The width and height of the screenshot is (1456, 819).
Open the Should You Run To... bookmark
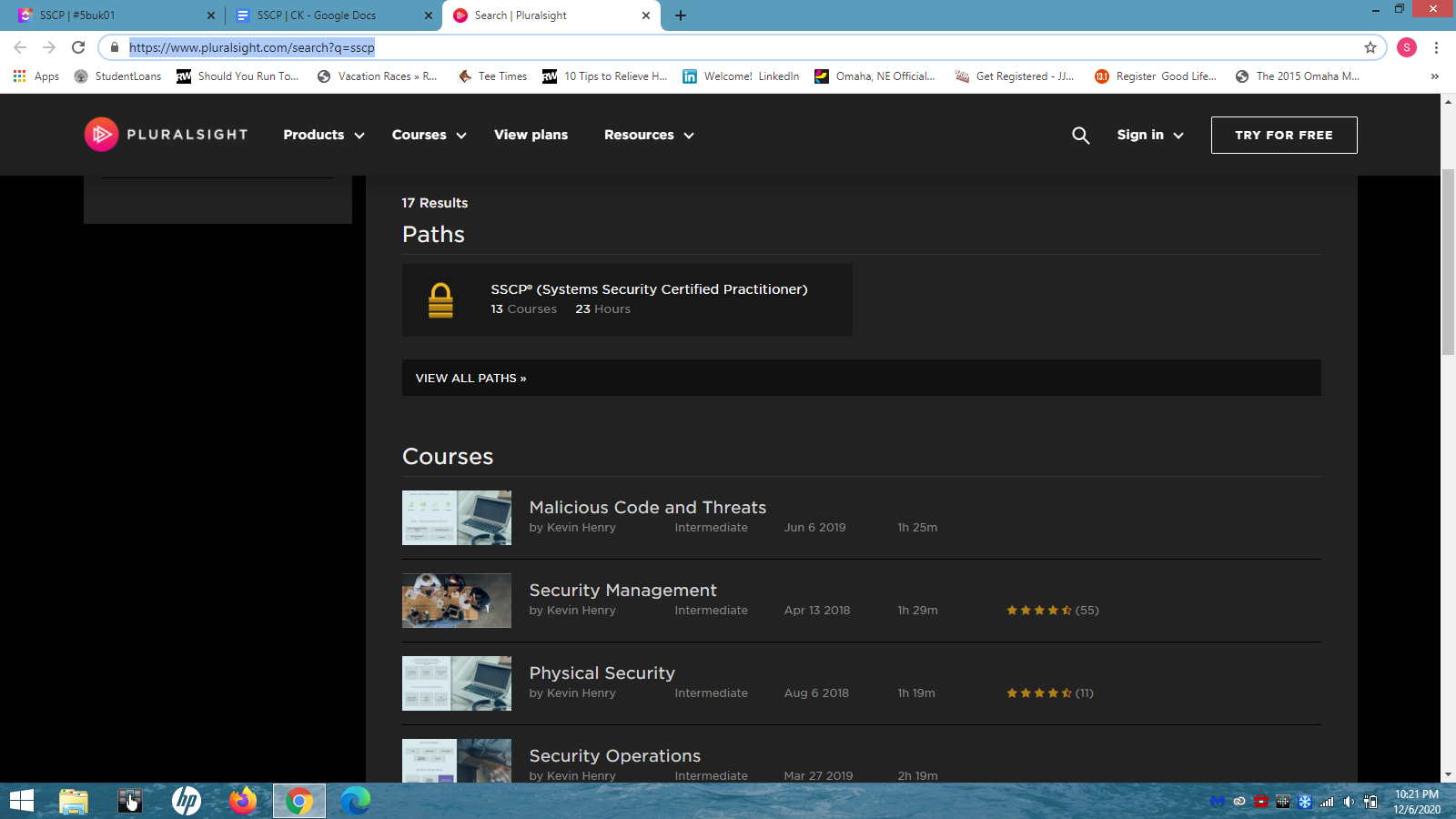click(238, 76)
